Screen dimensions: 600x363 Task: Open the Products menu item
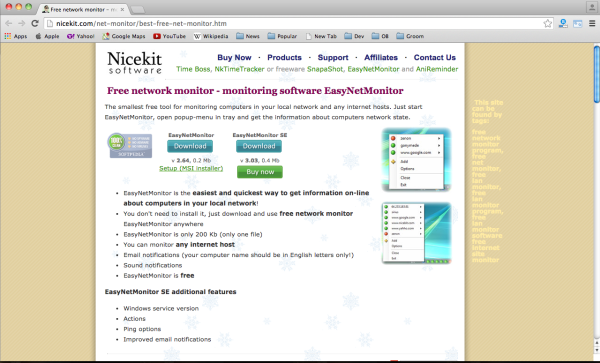click(x=284, y=57)
